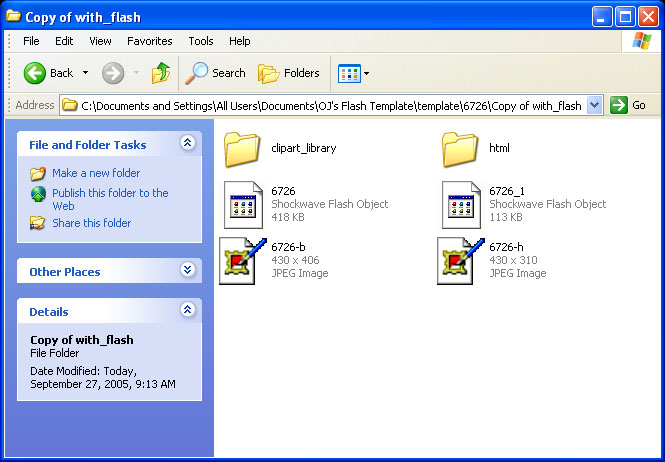Collapse the Details panel

(x=187, y=311)
